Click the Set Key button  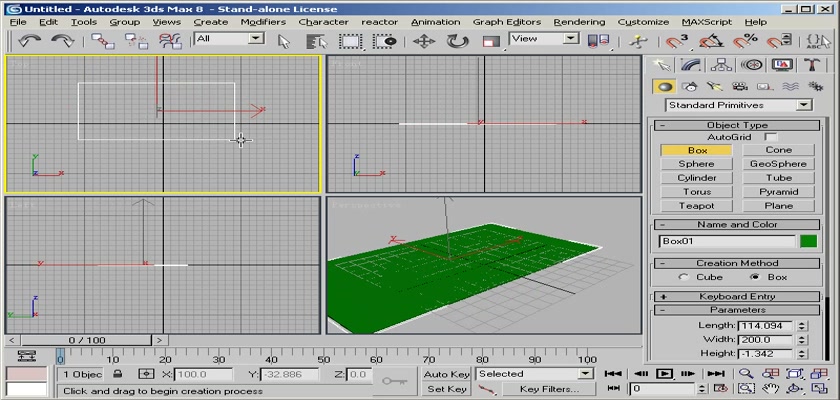[446, 389]
